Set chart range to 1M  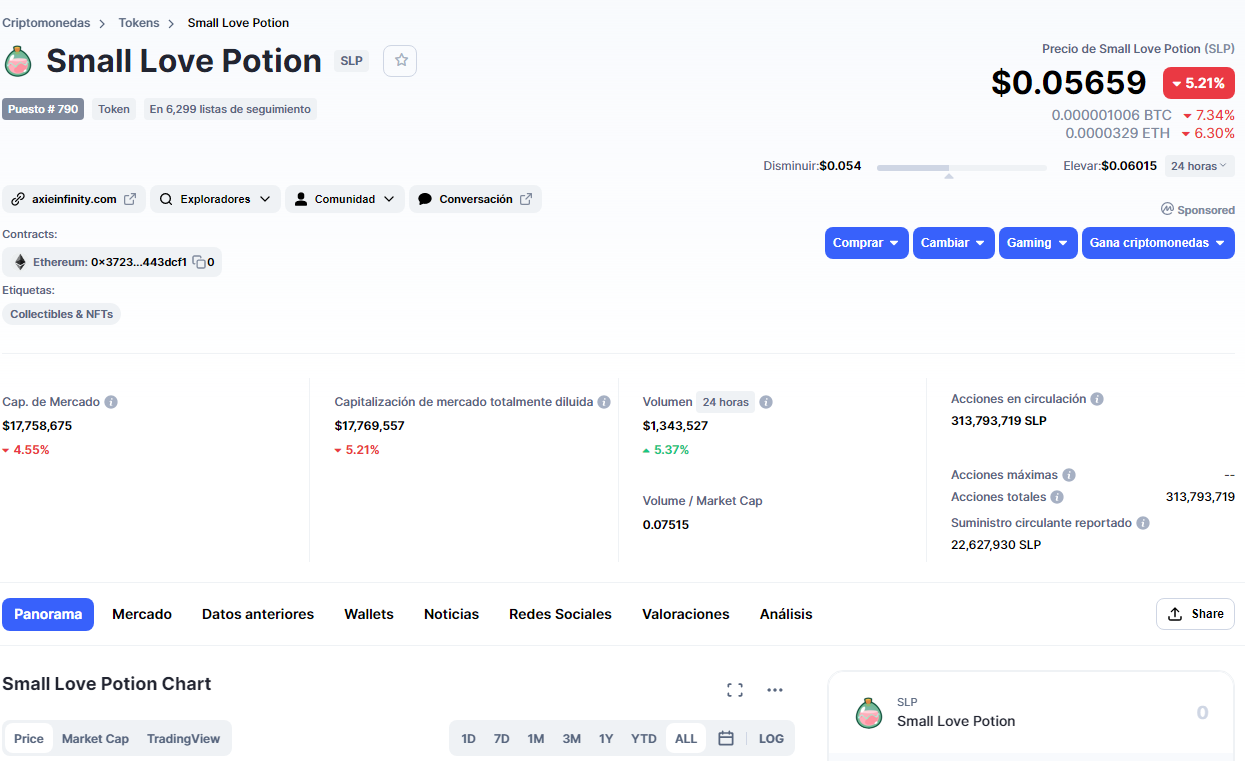click(536, 739)
